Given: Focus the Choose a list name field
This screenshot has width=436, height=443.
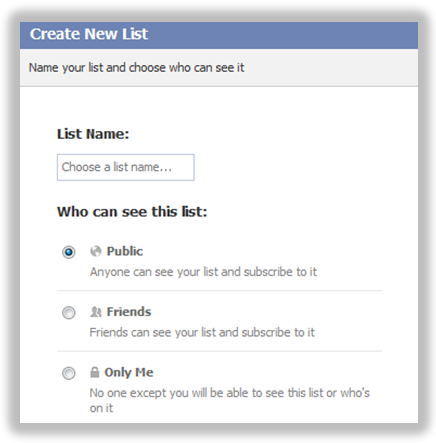Looking at the screenshot, I should click(x=126, y=167).
